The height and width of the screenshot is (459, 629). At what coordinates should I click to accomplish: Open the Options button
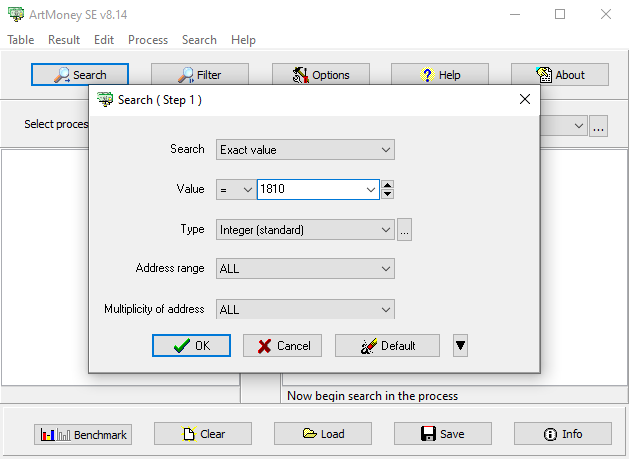(x=321, y=75)
